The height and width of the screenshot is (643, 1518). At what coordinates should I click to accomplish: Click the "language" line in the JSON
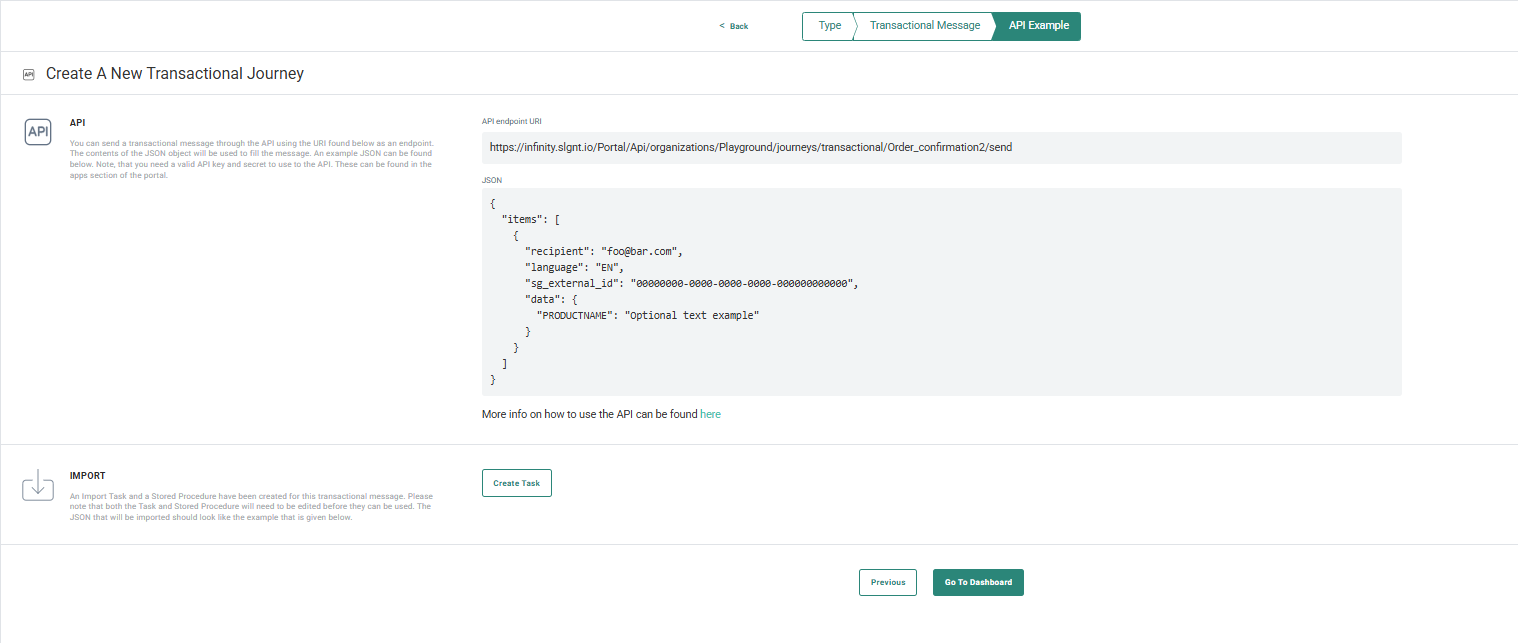[574, 267]
